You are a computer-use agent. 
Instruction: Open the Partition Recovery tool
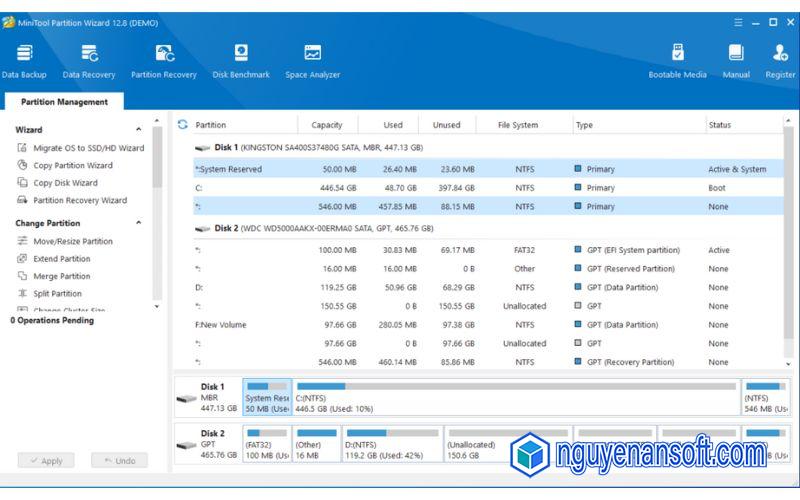coord(164,61)
